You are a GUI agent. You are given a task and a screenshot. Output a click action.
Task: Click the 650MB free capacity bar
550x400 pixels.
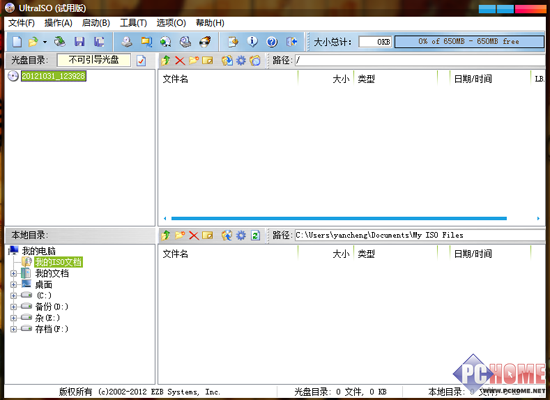(x=469, y=41)
